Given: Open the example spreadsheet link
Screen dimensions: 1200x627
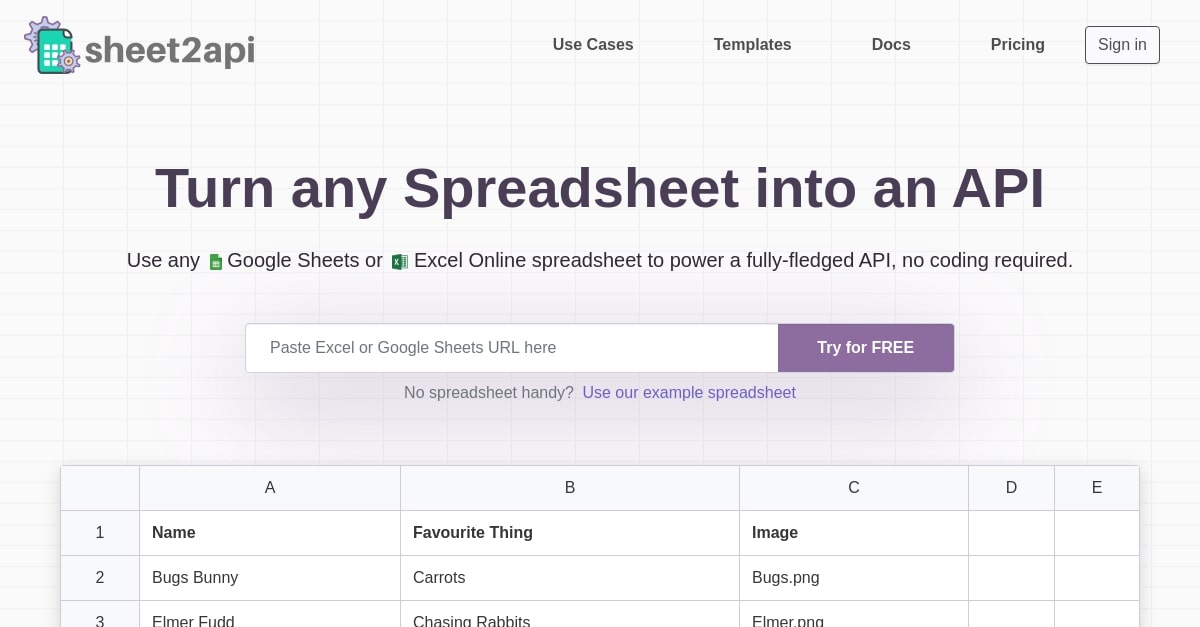Looking at the screenshot, I should point(689,393).
